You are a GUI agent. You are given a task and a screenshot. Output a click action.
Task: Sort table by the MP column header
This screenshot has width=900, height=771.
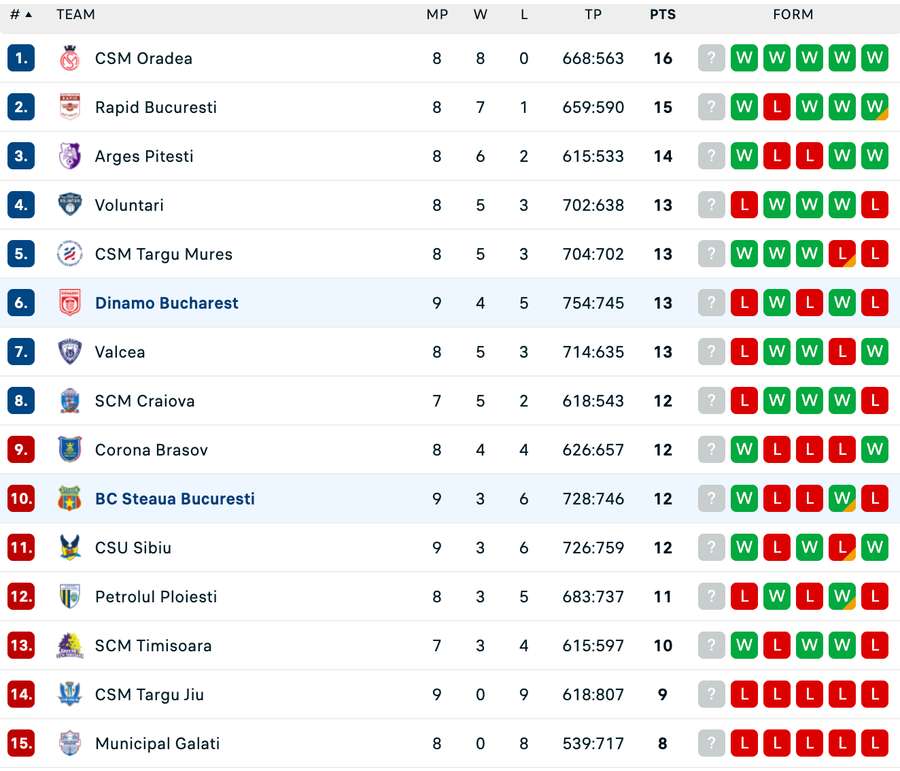coord(437,15)
